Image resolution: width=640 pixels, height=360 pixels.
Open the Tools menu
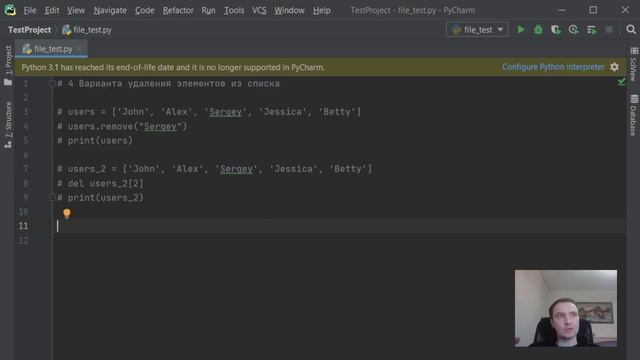(234, 10)
